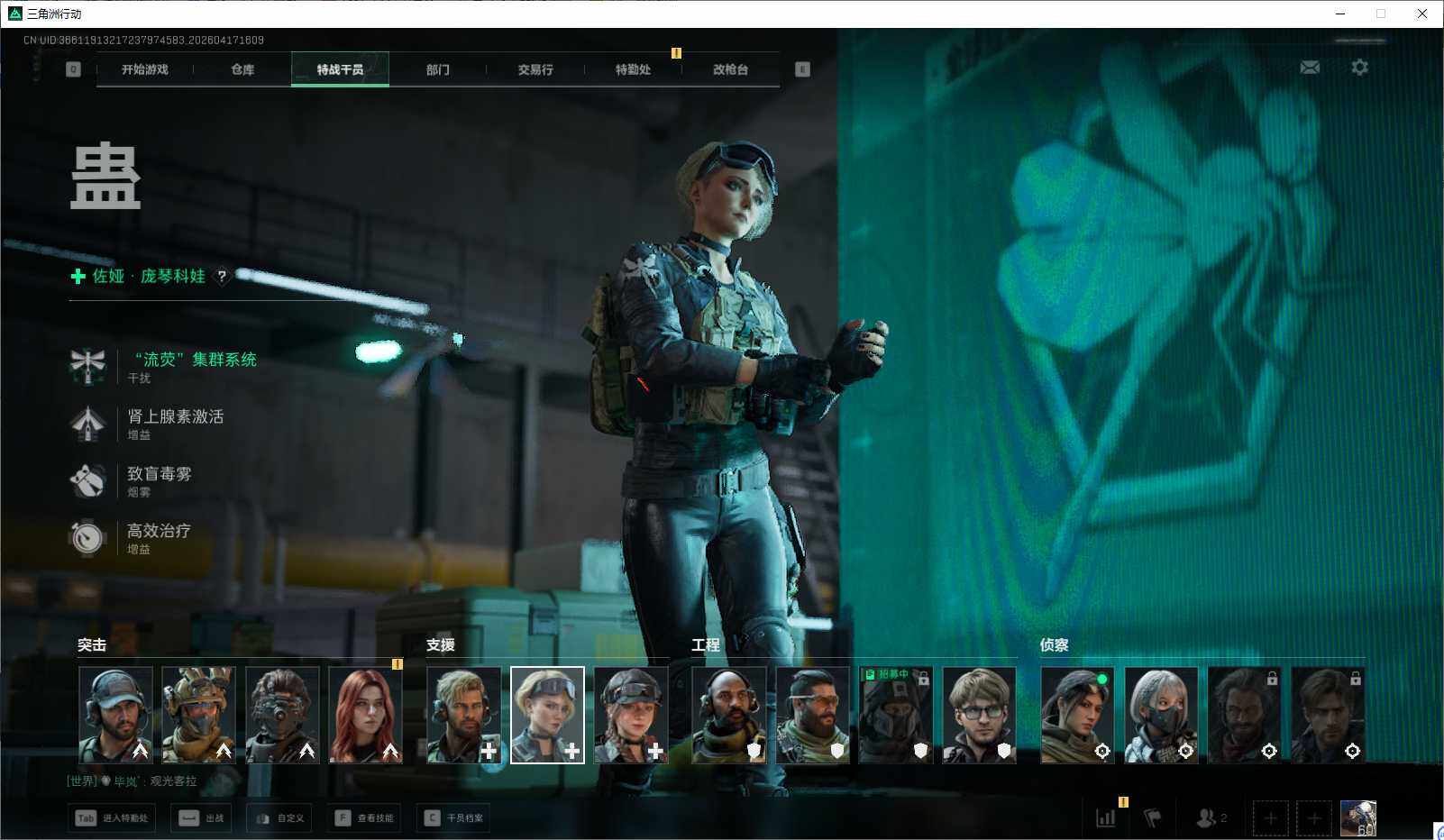Viewport: 1444px width, 840px height.
Task: Click the C 干员档案 button
Action: (x=453, y=818)
